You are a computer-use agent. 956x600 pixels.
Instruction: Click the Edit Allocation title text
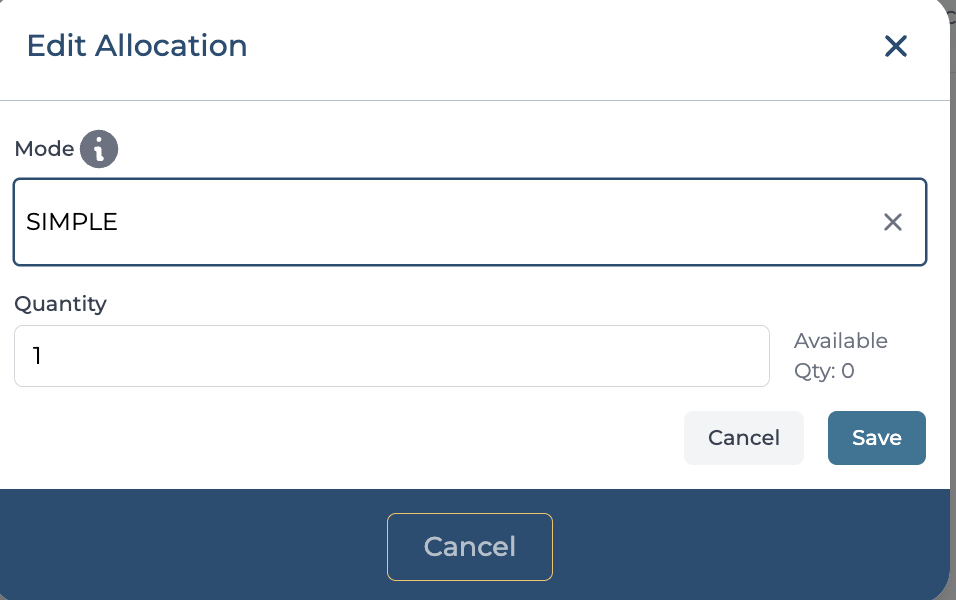[137, 46]
